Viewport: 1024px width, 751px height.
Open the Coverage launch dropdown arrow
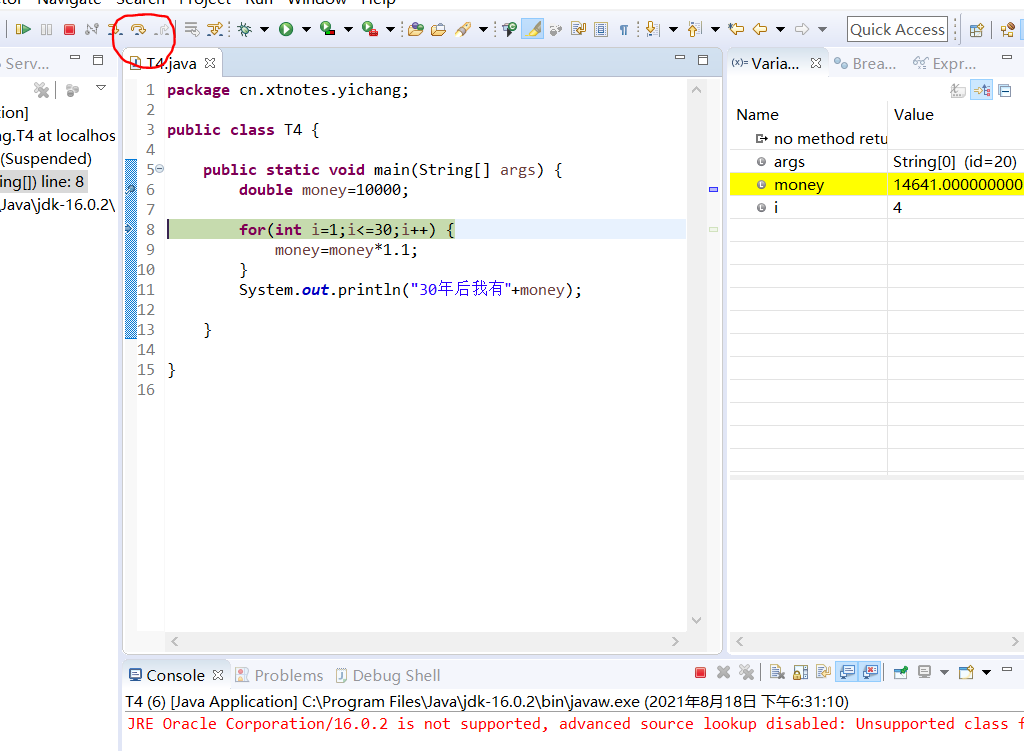point(348,29)
